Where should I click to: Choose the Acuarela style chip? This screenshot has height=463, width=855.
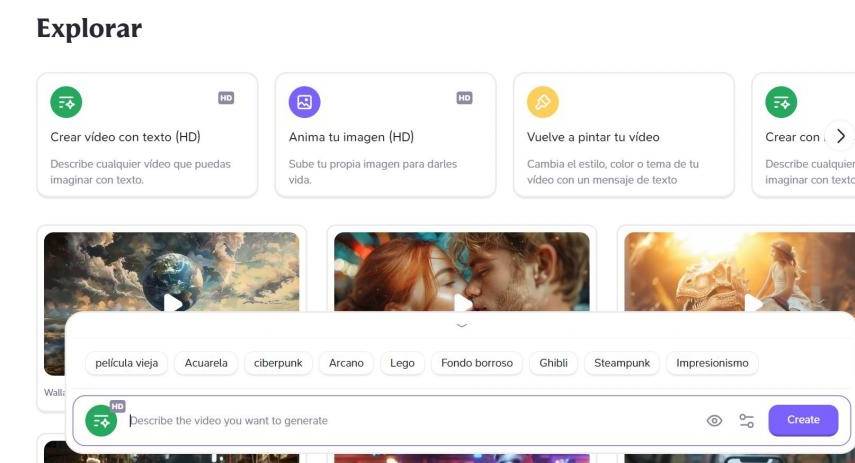(206, 363)
